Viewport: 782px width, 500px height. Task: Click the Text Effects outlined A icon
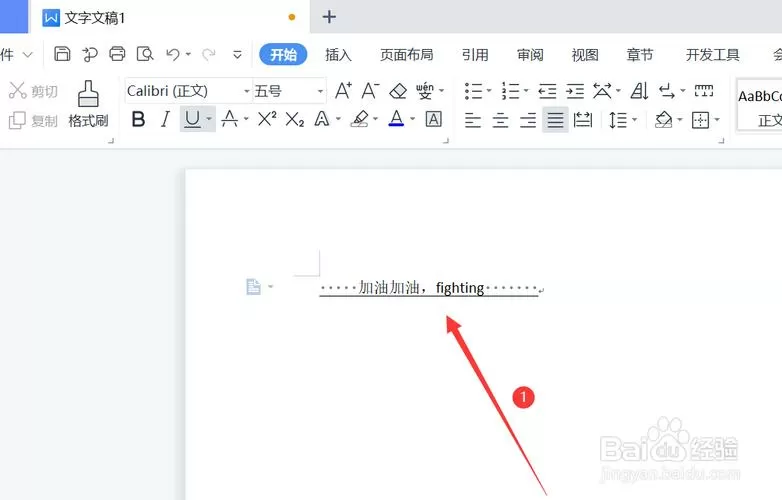click(322, 119)
